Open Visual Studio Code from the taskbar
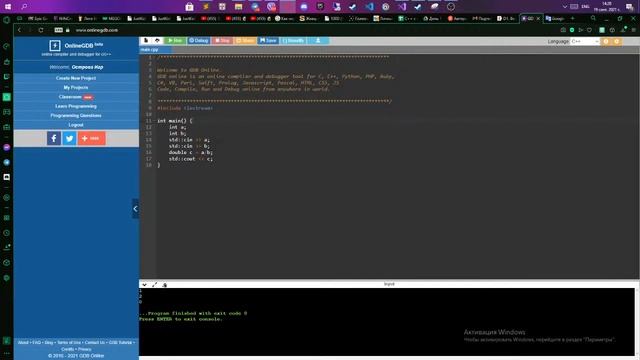Screen dimensions: 640x360 tap(369, 7)
